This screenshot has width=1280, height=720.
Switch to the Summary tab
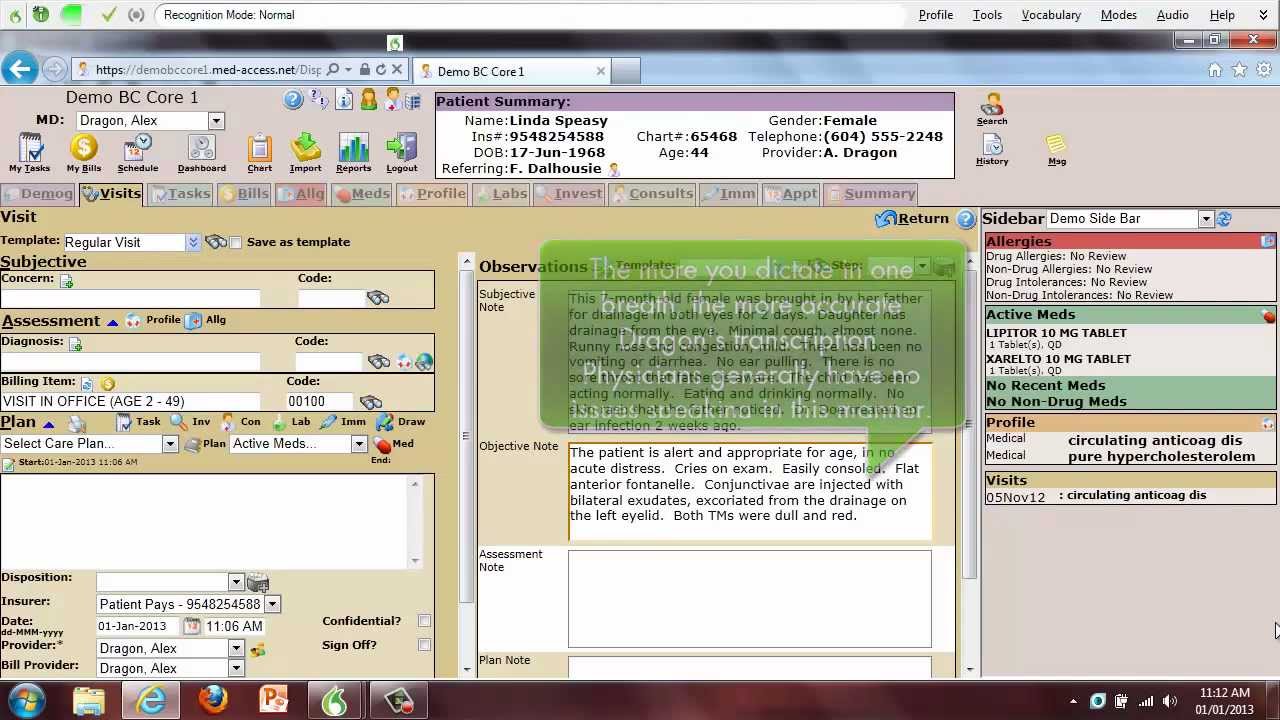pyautogui.click(x=870, y=194)
